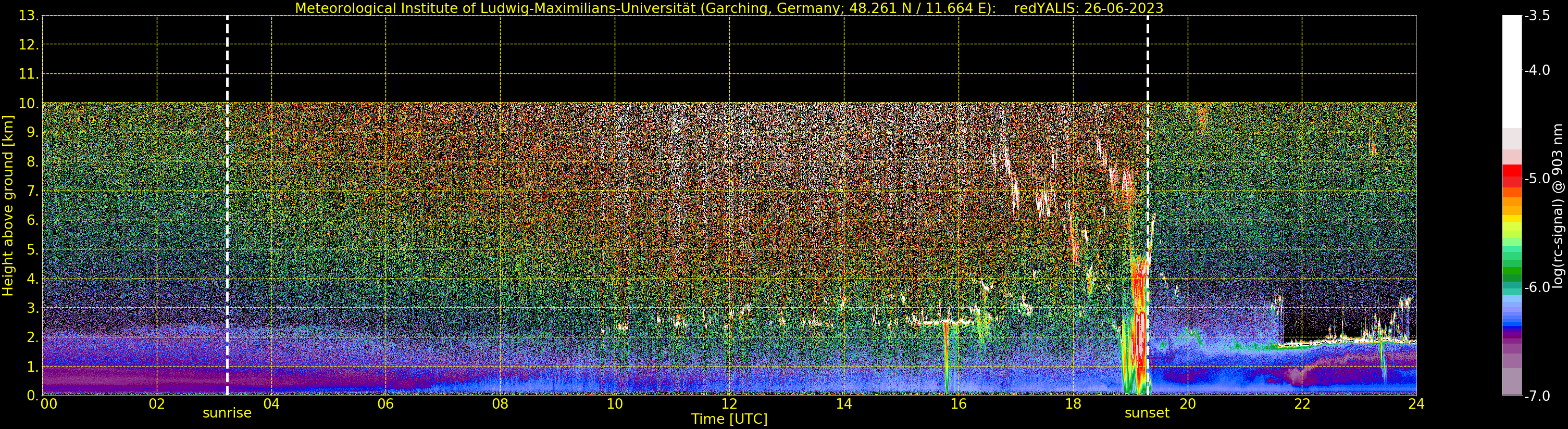Click the height tick label '13.'
This screenshot has height=429, width=1568.
29,16
